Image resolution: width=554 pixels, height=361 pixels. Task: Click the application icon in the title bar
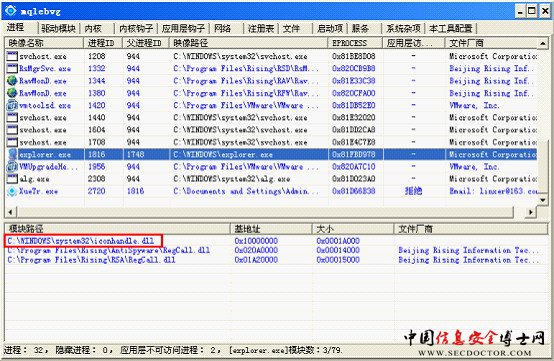10,11
